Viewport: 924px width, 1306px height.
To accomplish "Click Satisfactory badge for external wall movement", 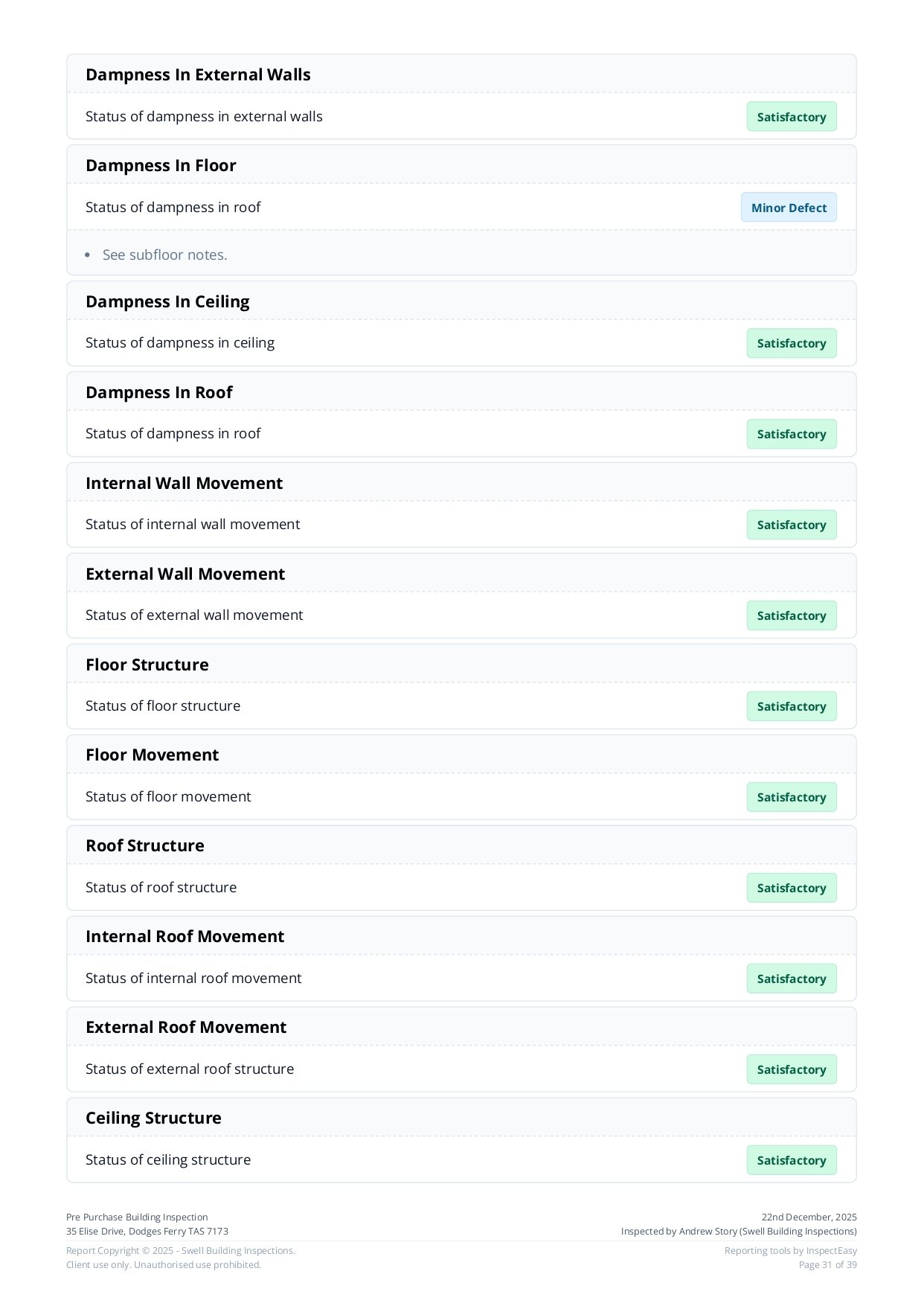I will pyautogui.click(x=792, y=615).
